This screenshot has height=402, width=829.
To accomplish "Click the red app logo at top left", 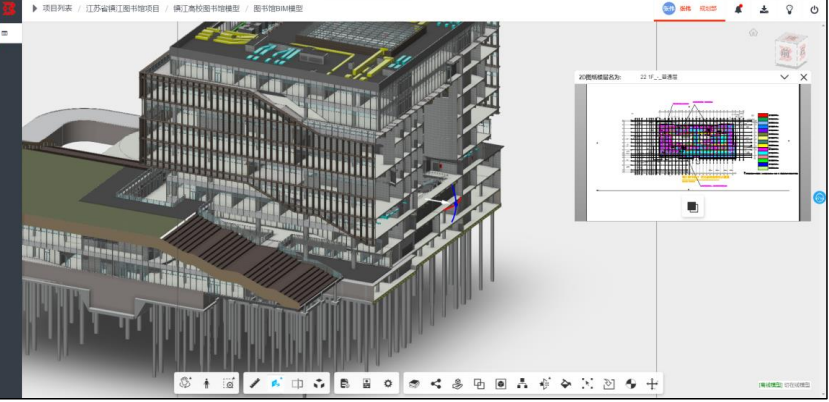I will pyautogui.click(x=9, y=9).
